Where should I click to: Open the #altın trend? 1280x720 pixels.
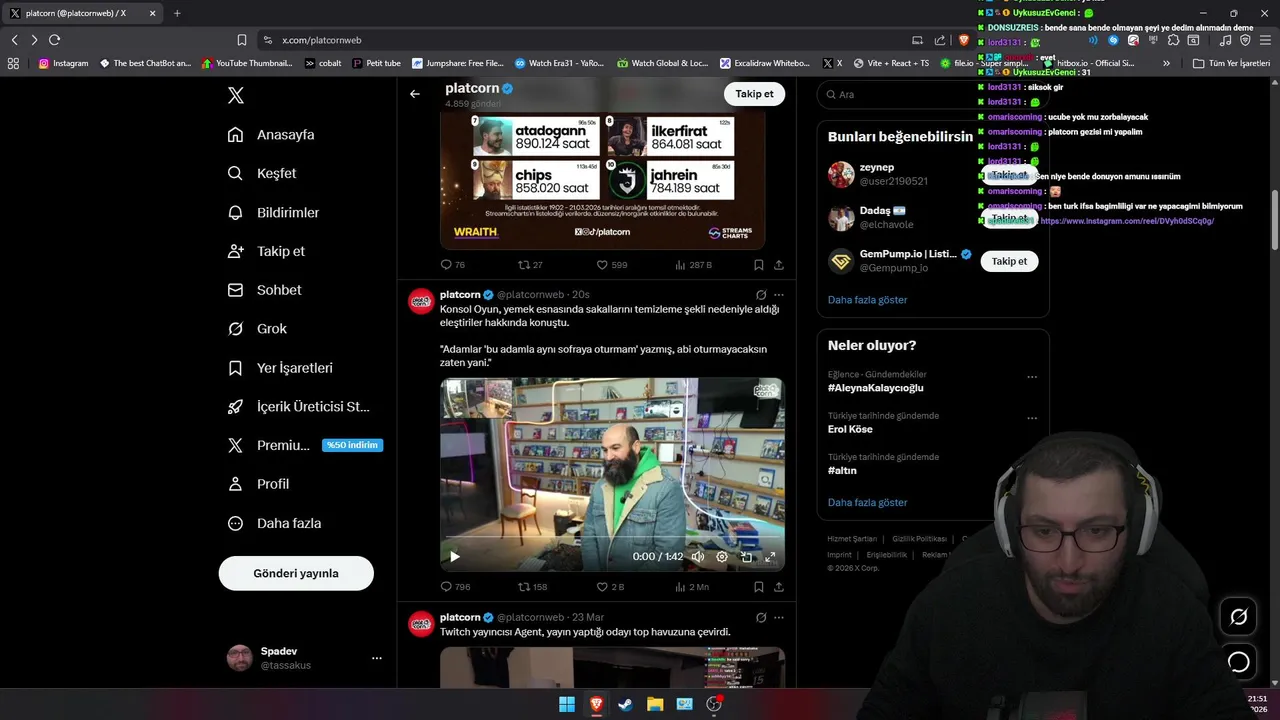click(842, 470)
